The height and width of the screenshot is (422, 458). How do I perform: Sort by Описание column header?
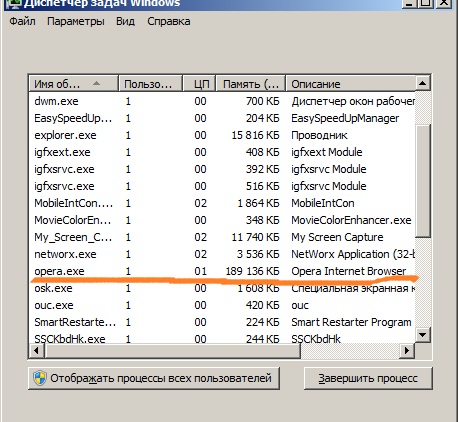pyautogui.click(x=351, y=84)
